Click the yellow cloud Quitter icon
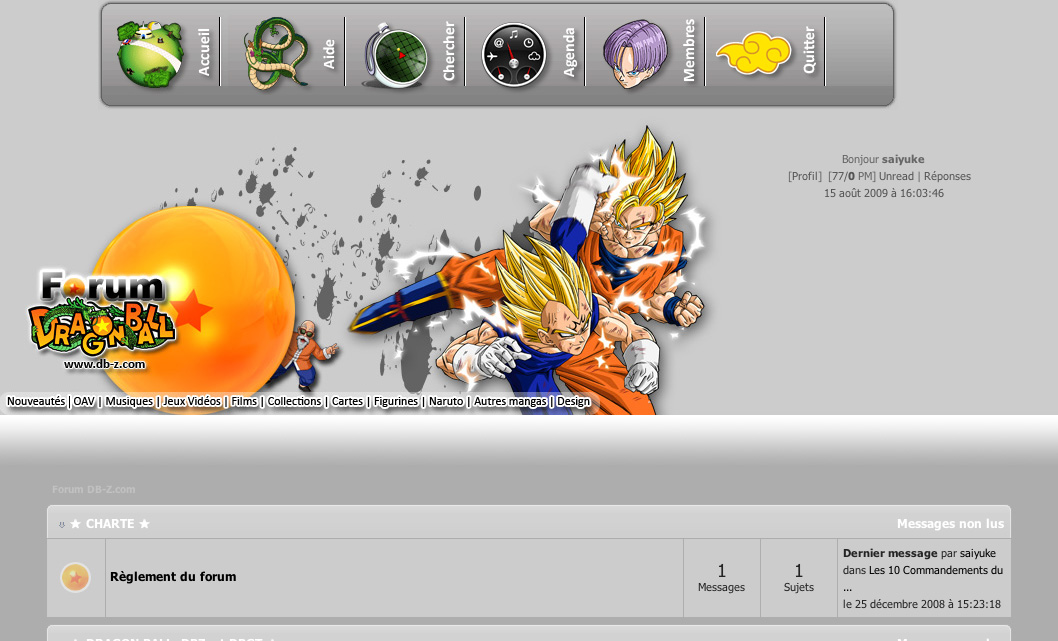1058x641 pixels. (x=754, y=53)
